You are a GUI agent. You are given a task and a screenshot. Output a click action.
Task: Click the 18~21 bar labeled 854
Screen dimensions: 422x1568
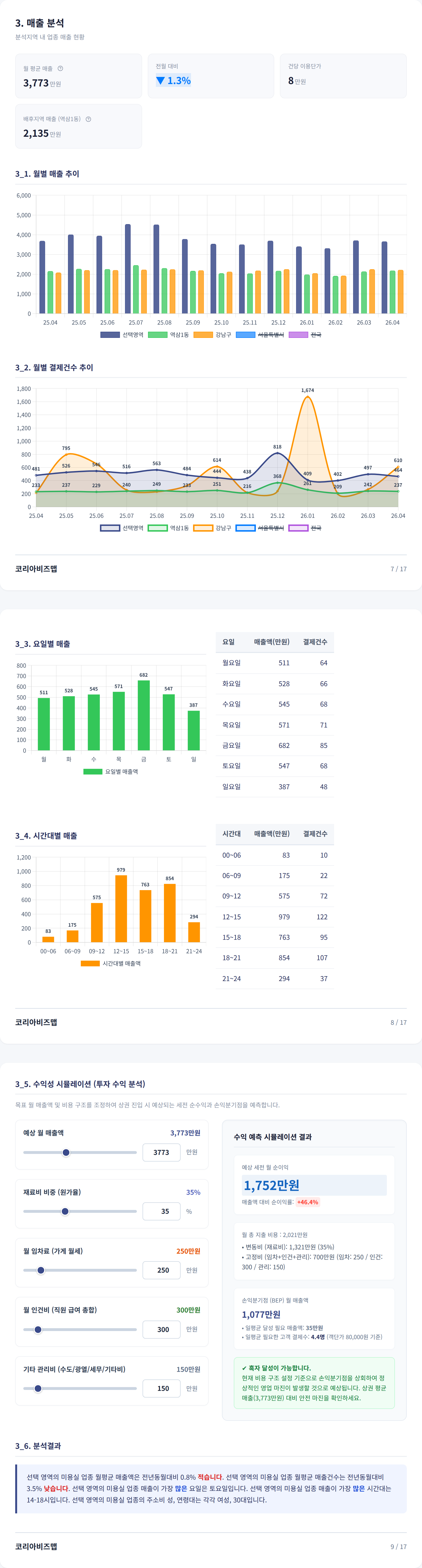click(x=170, y=913)
